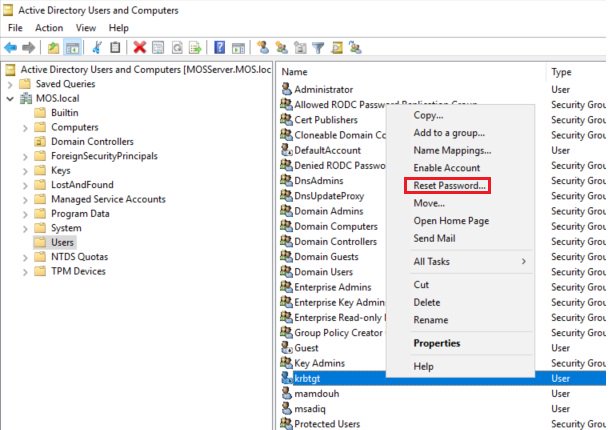611x430 pixels.
Task: Click the Find objects toolbar icon
Action: (337, 48)
